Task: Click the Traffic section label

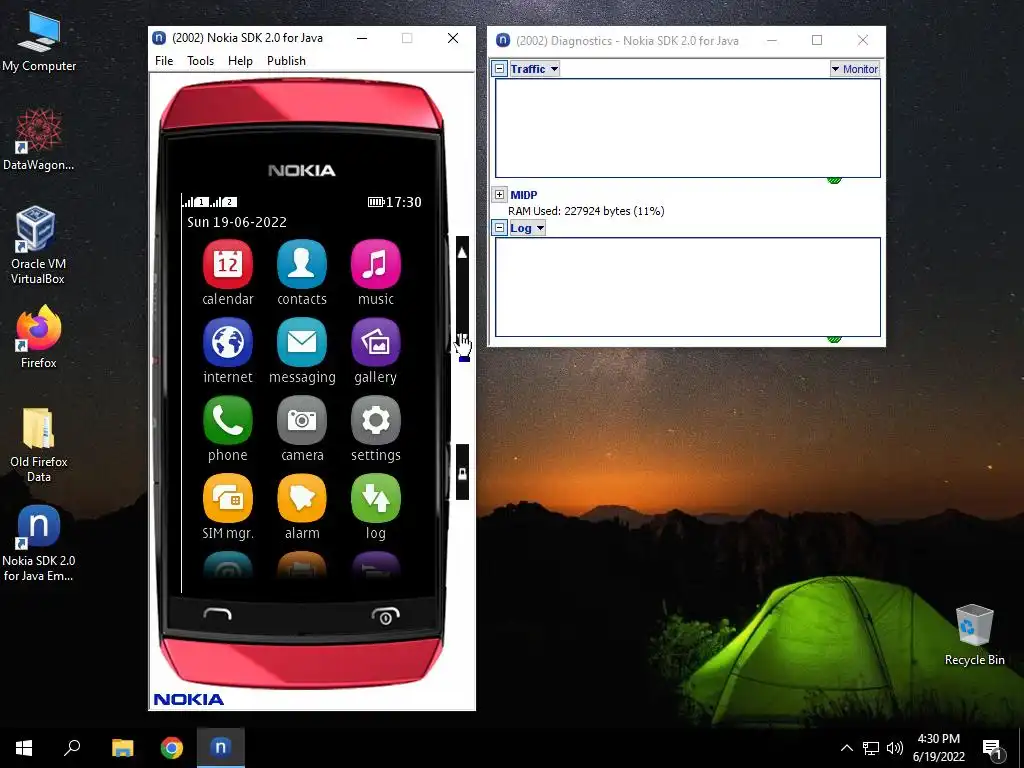Action: click(528, 69)
